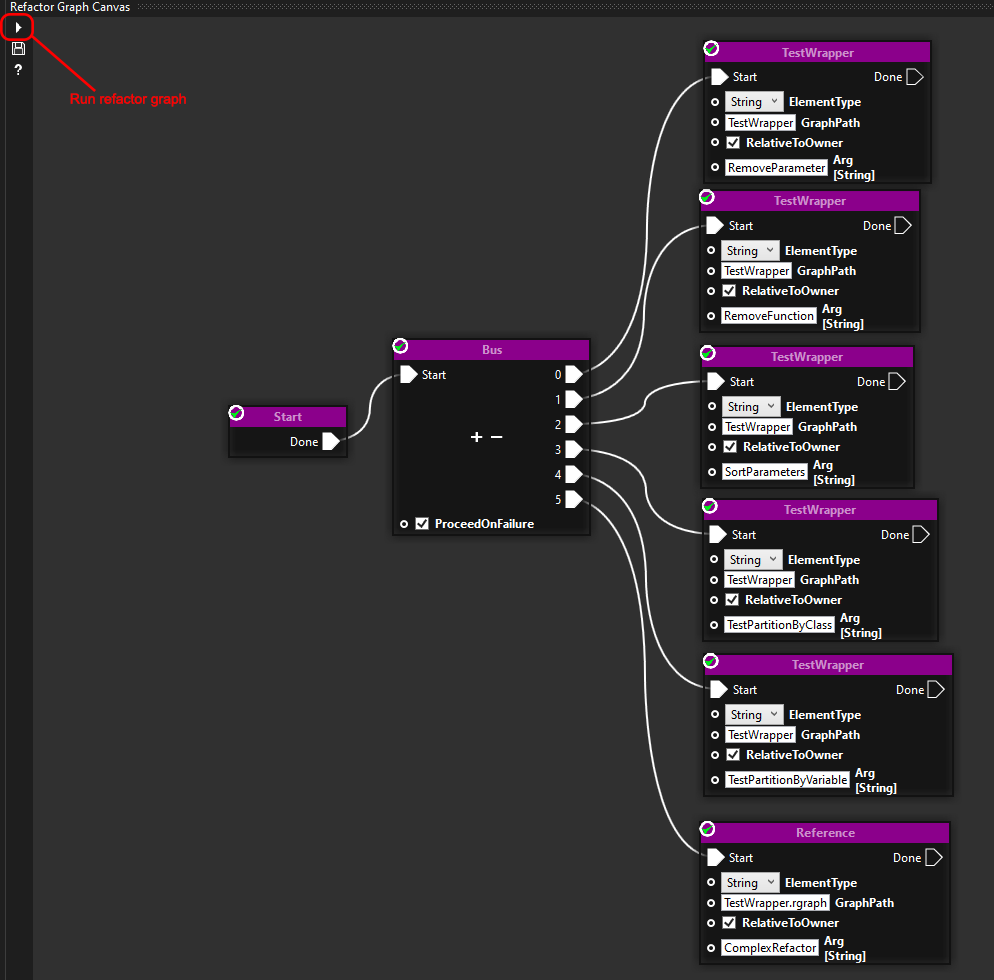
Task: Click status check icon on Start node
Action: 236,413
